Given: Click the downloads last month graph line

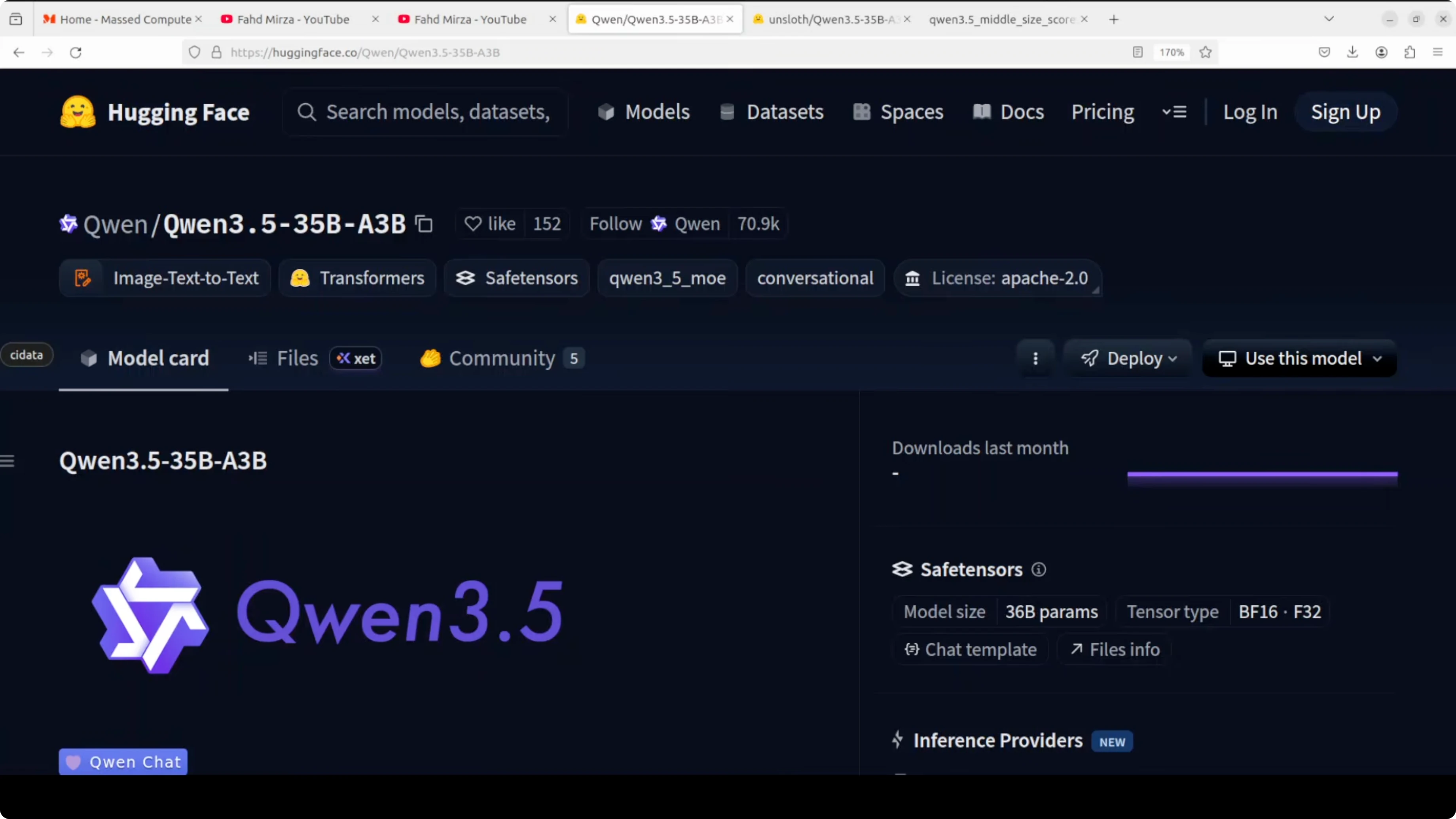Looking at the screenshot, I should [1262, 475].
